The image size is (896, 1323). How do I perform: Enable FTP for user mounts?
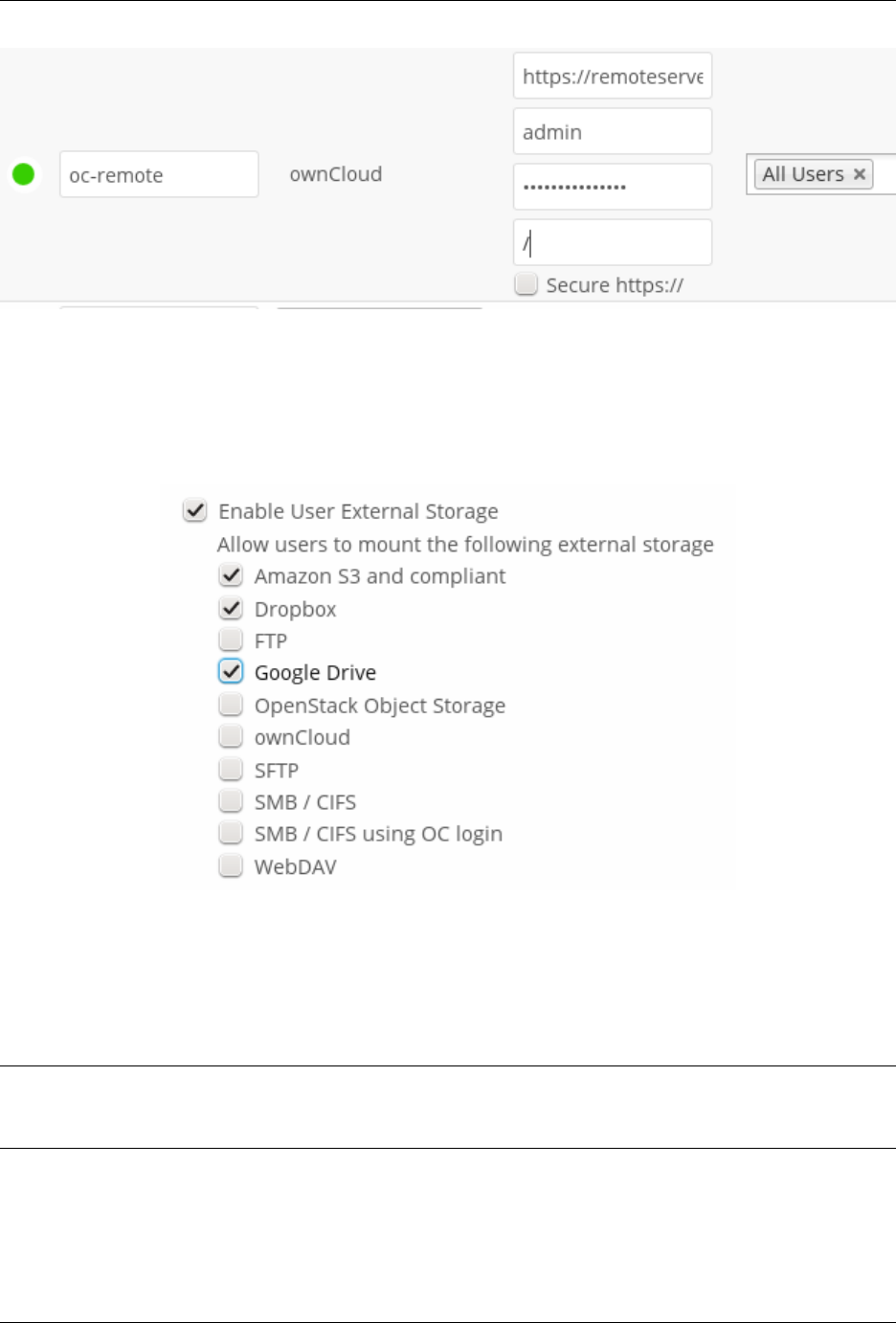coord(231,639)
